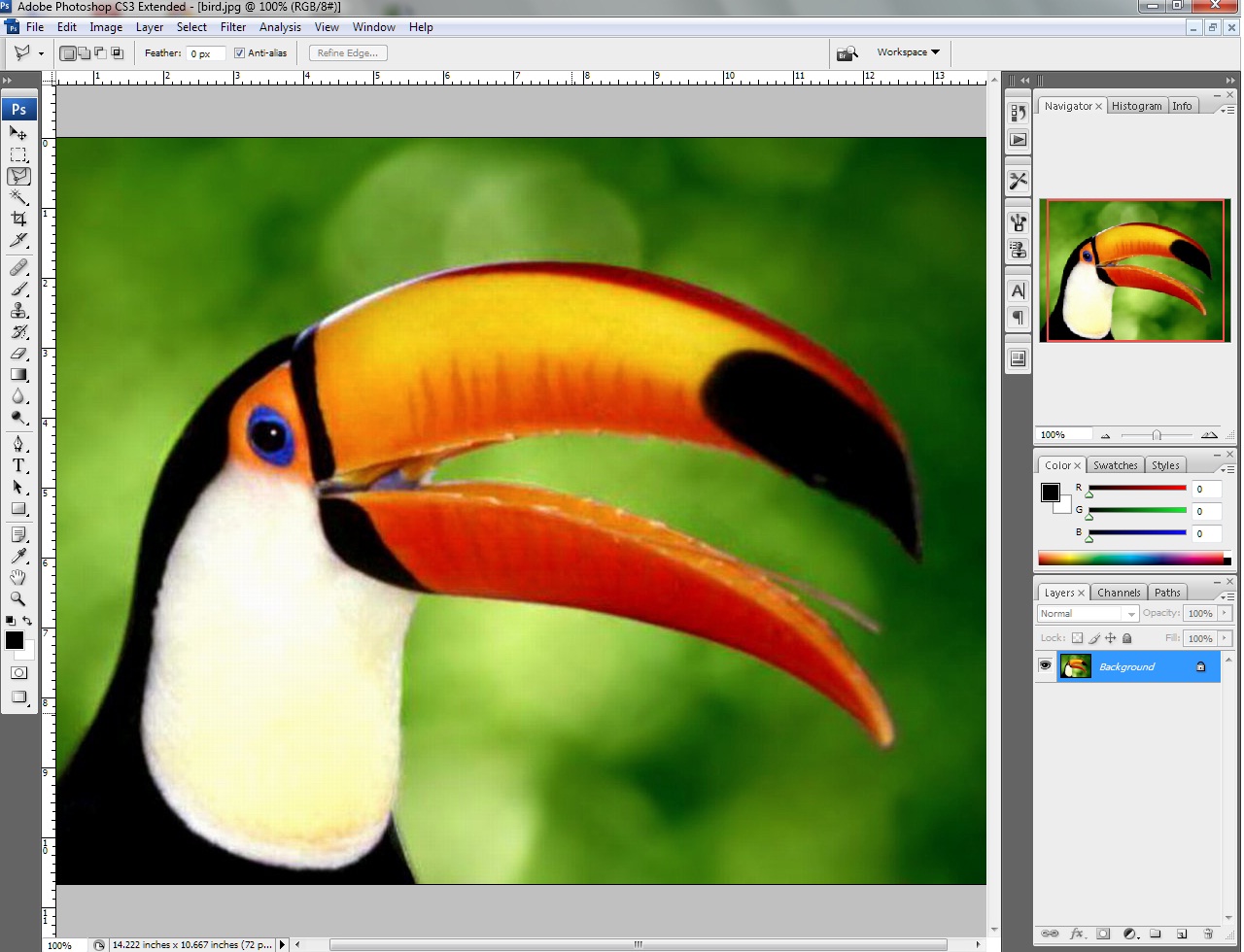
Task: Select the Gradient tool
Action: click(18, 375)
